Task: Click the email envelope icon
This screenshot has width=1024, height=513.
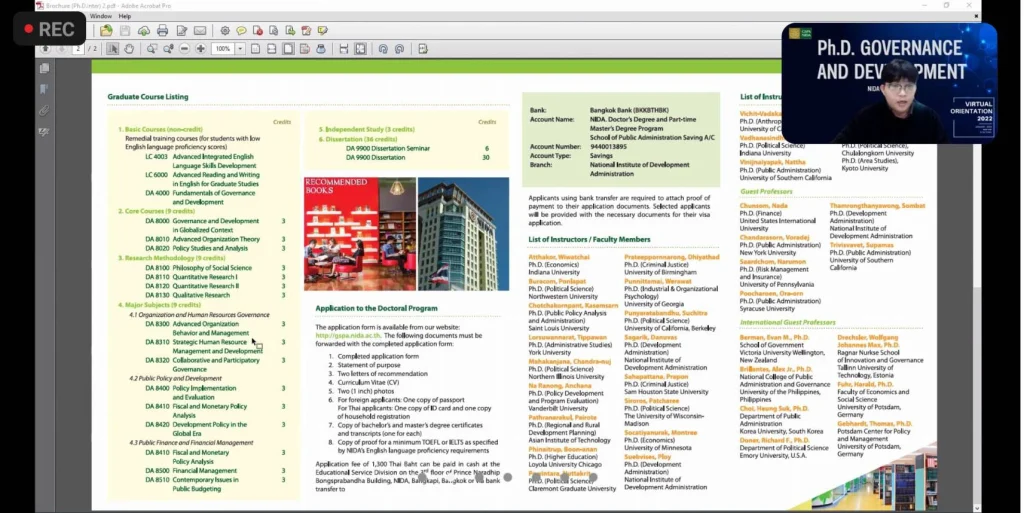Action: [x=200, y=31]
